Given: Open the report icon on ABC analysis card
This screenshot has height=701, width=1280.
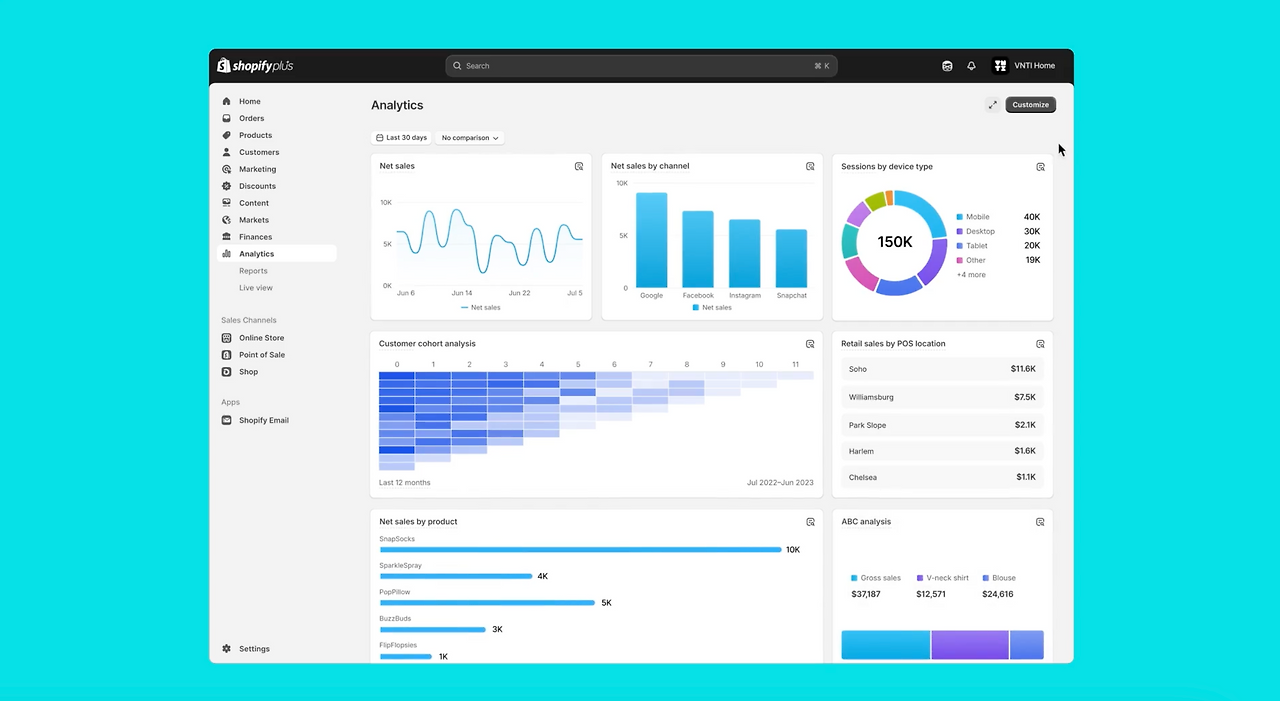Looking at the screenshot, I should click(x=1040, y=522).
